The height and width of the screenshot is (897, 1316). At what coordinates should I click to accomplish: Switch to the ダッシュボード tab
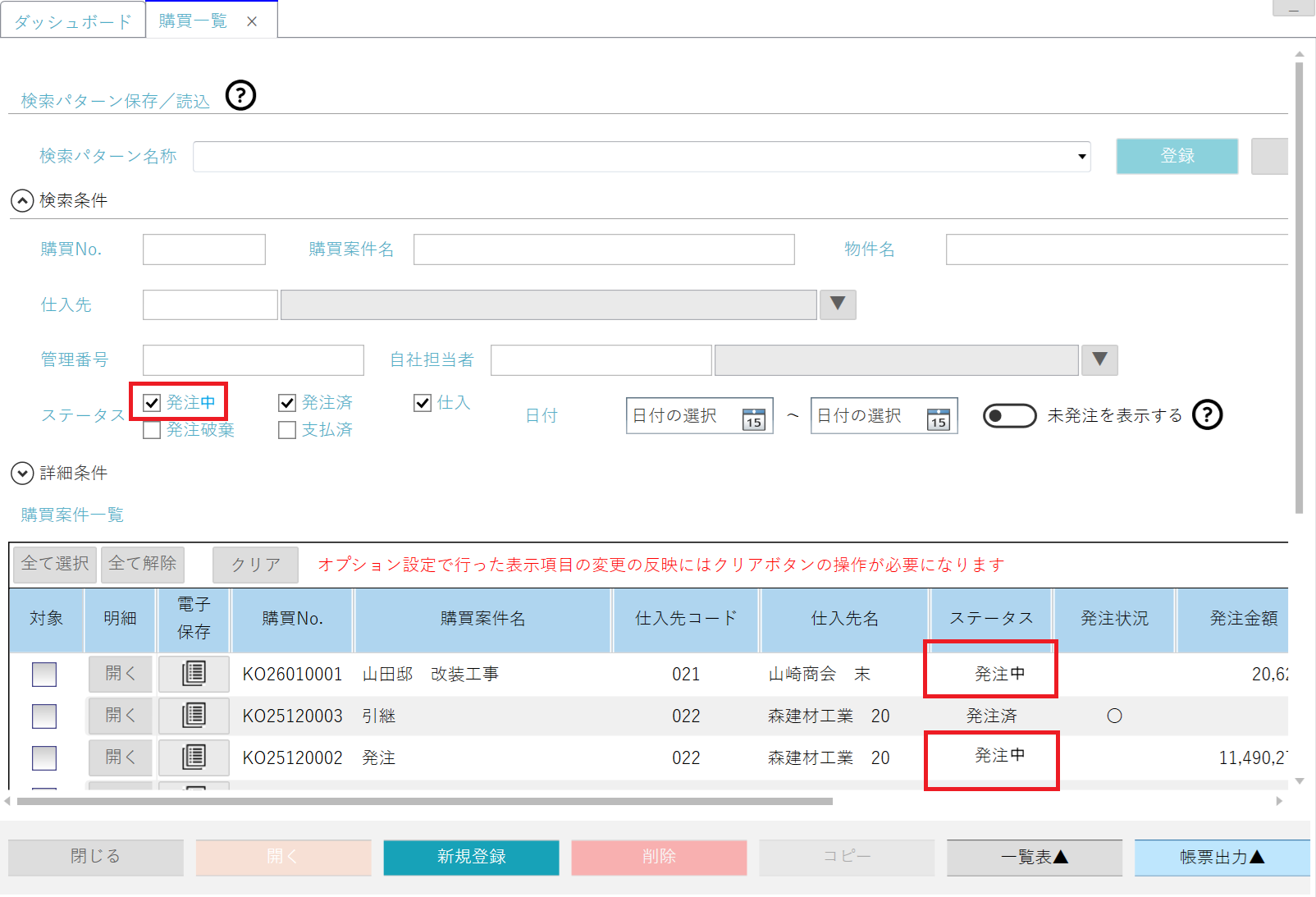[73, 22]
